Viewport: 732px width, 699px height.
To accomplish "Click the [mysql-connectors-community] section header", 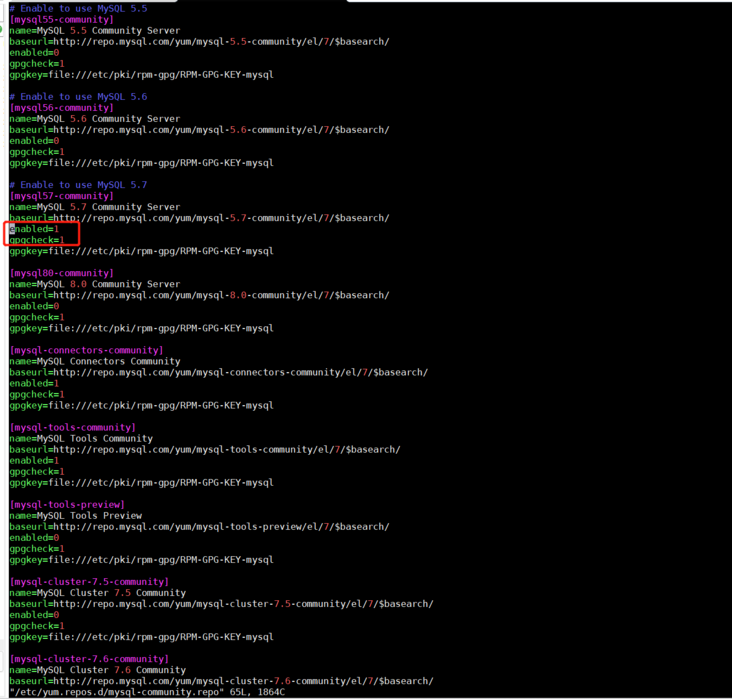I will [x=86, y=350].
